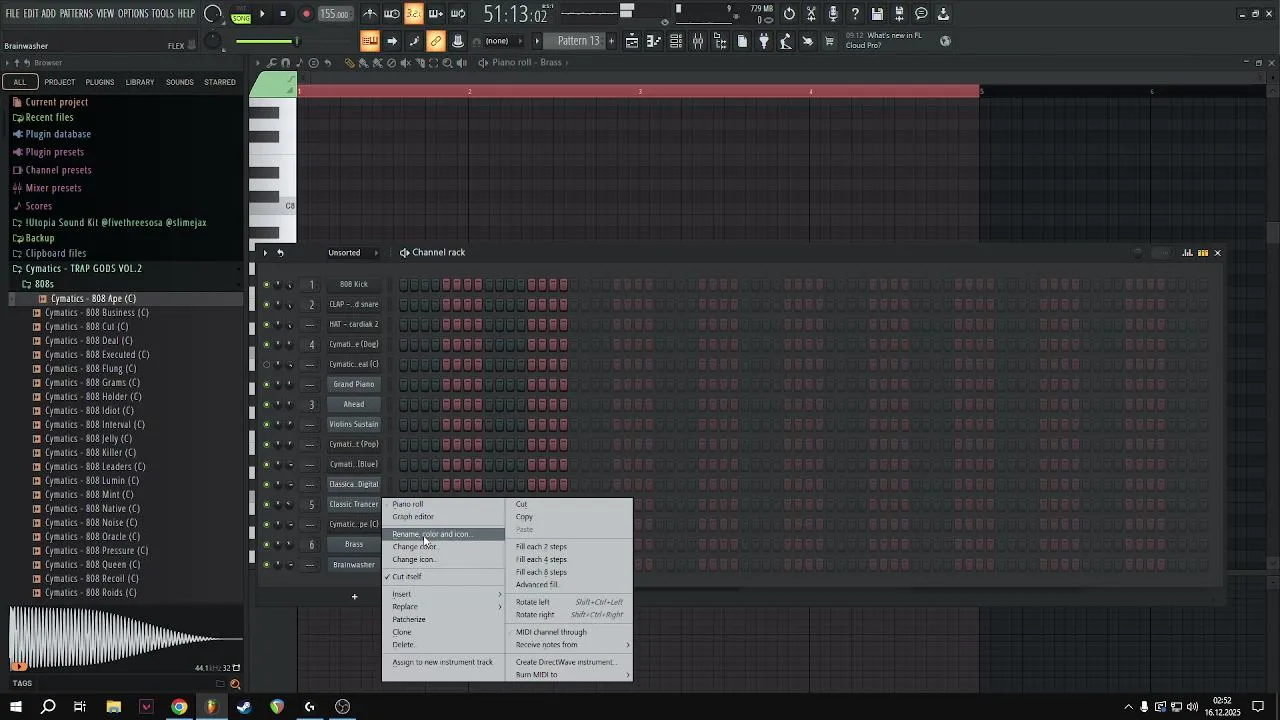Click the tempo 155.000 field

point(335,14)
